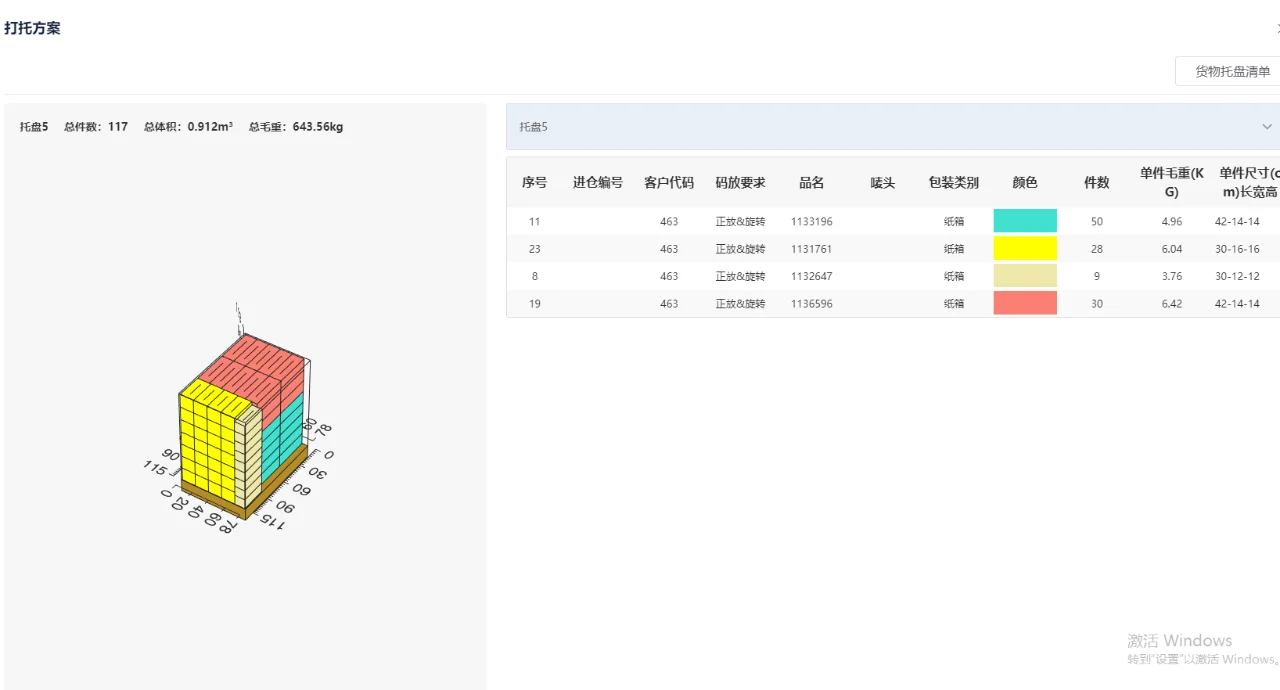Click the 码放要求 column header
This screenshot has width=1280, height=690.
click(740, 183)
